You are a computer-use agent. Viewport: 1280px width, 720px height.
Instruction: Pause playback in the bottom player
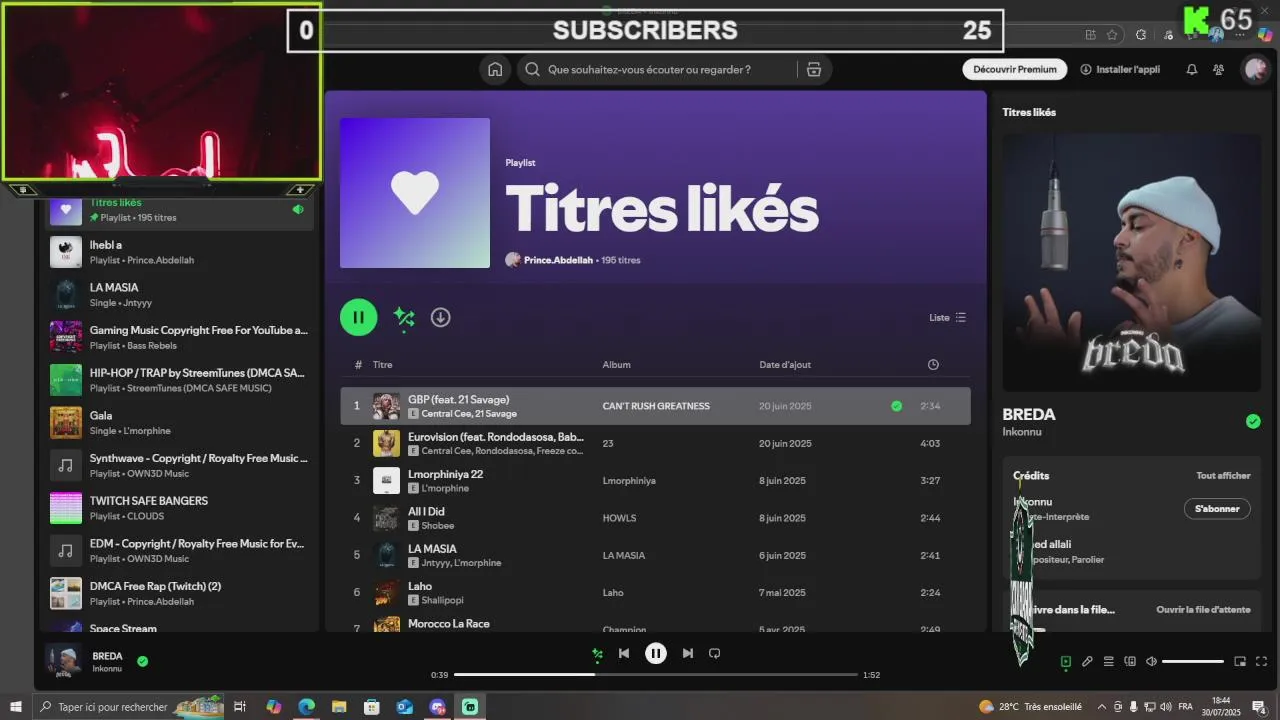pyautogui.click(x=656, y=653)
